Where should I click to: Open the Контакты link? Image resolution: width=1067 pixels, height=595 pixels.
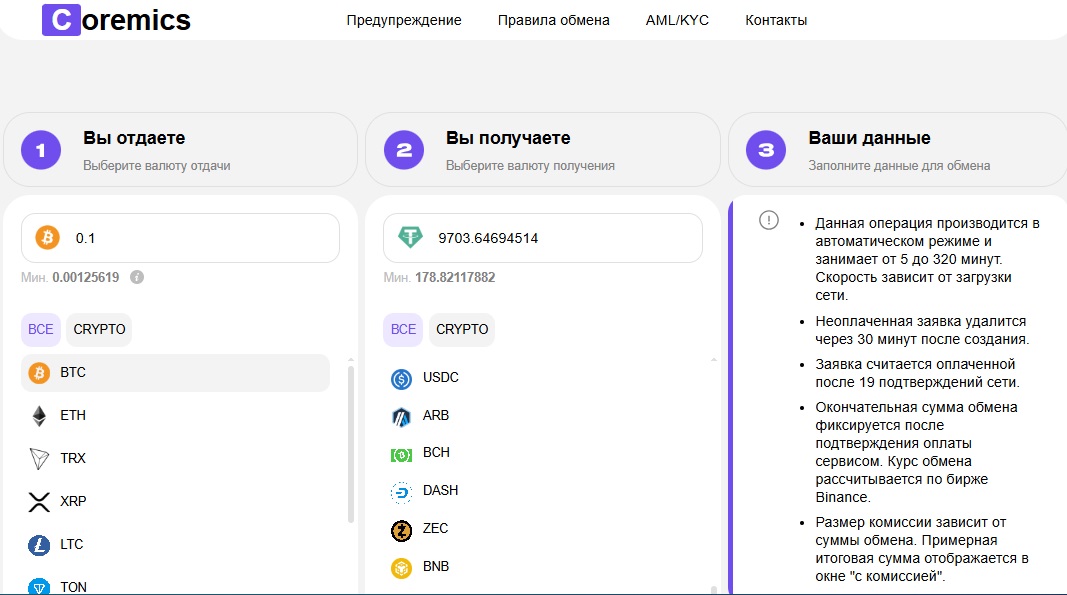click(776, 20)
